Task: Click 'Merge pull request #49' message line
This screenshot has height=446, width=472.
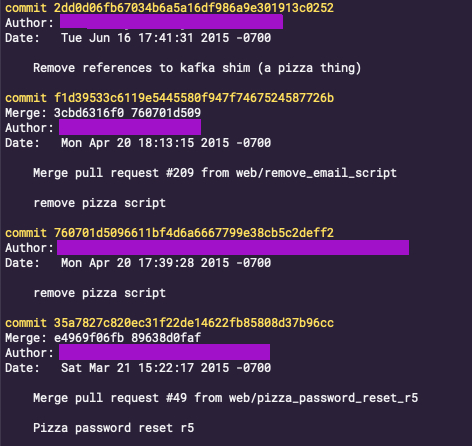Action: click(225, 398)
